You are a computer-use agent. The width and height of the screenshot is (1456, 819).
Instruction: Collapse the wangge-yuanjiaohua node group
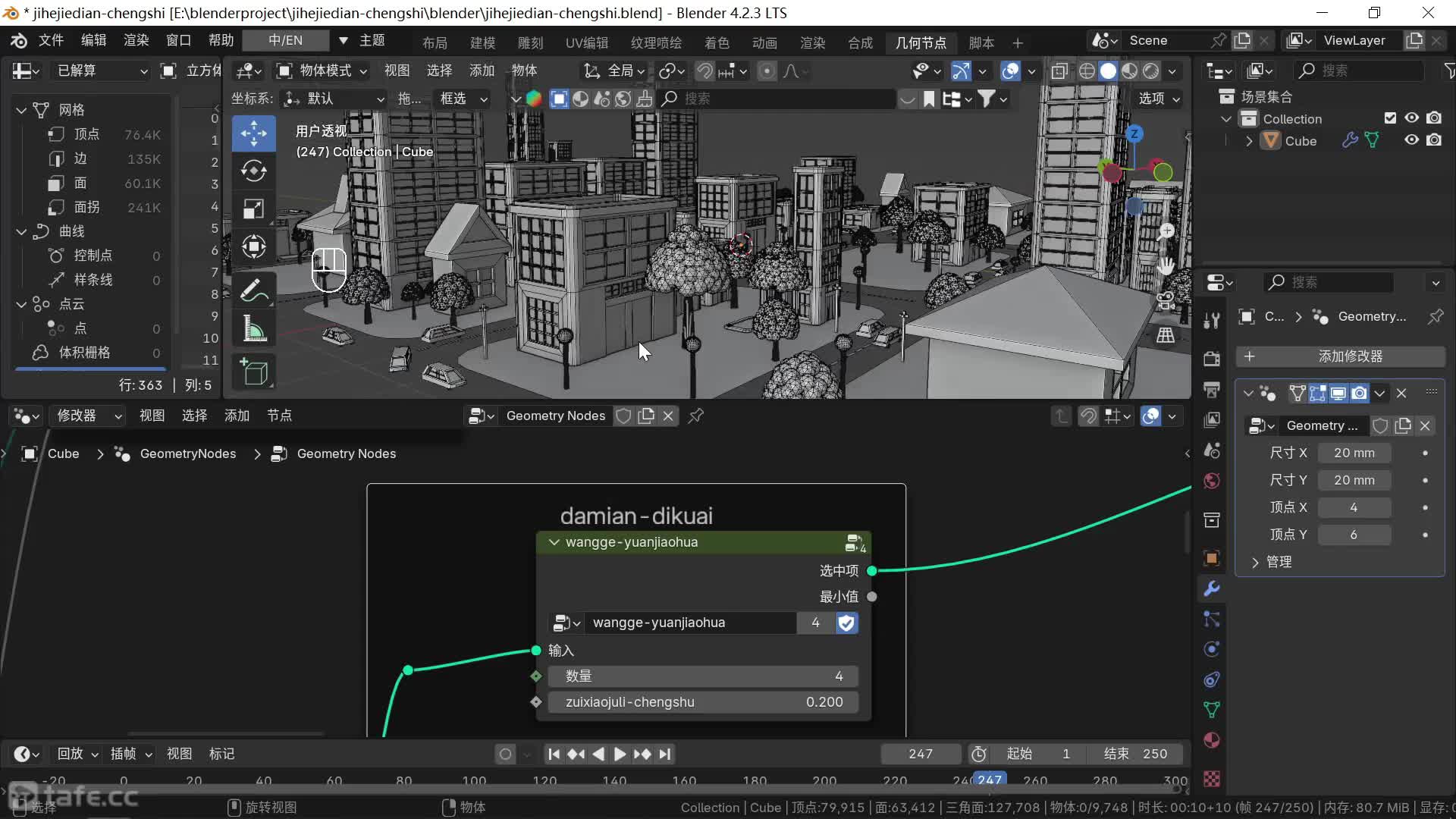tap(554, 542)
